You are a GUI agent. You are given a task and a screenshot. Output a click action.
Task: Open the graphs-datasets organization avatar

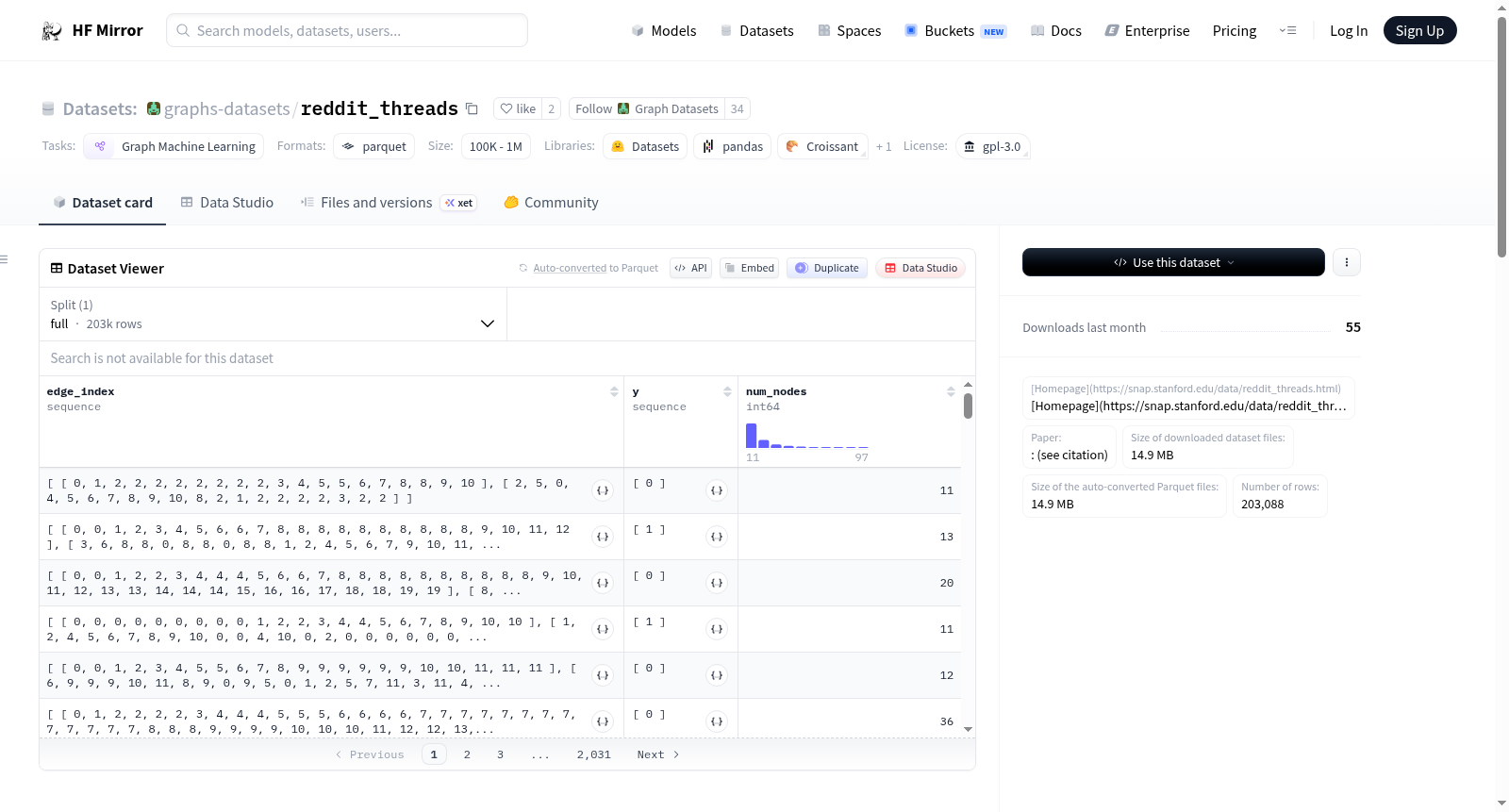click(x=154, y=109)
